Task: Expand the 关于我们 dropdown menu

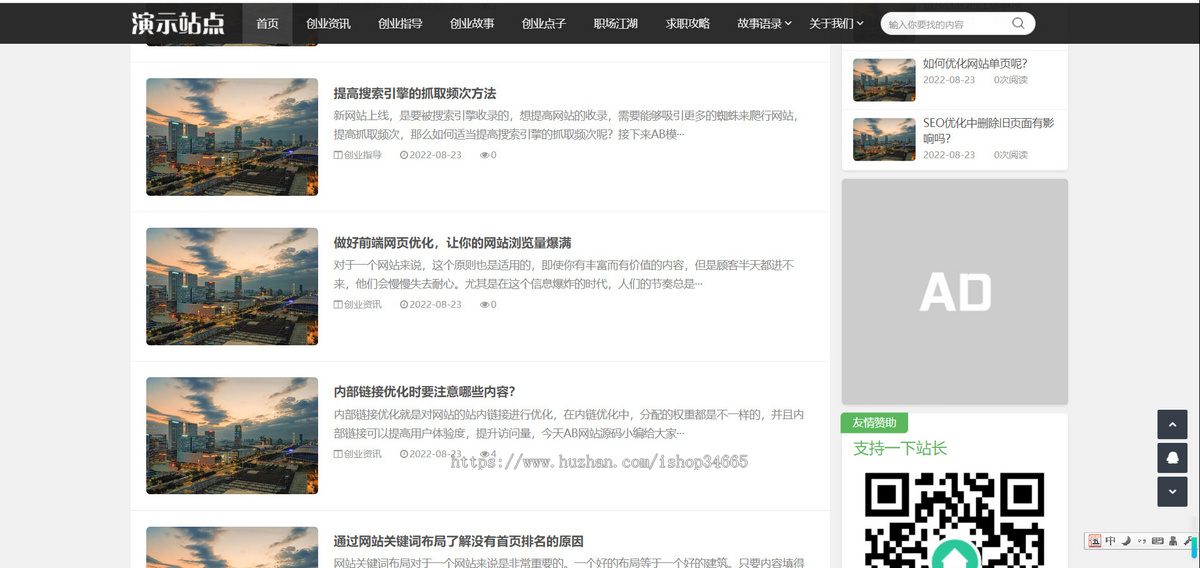Action: [837, 23]
